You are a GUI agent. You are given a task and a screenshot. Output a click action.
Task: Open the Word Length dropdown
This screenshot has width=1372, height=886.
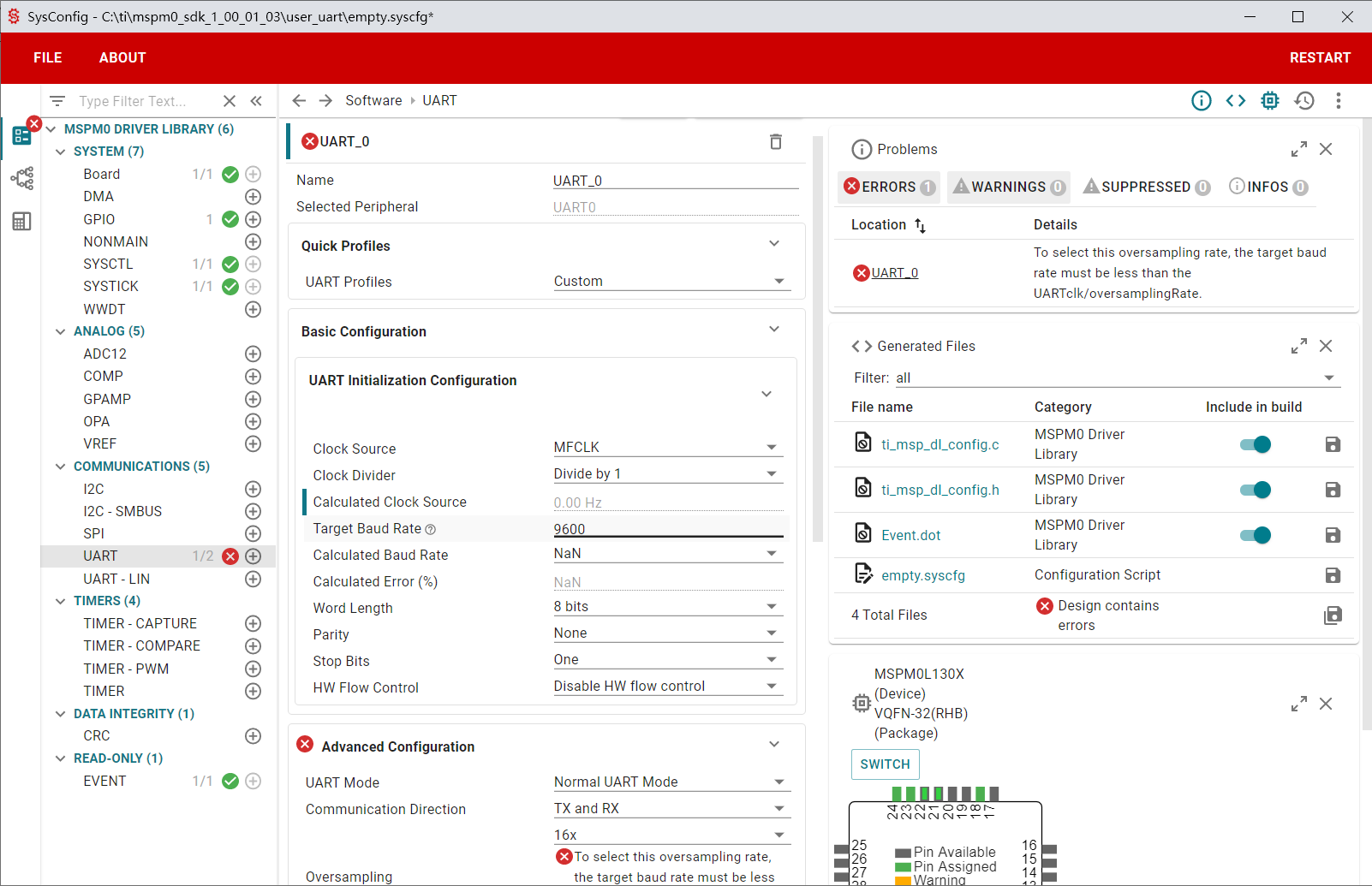coord(668,607)
